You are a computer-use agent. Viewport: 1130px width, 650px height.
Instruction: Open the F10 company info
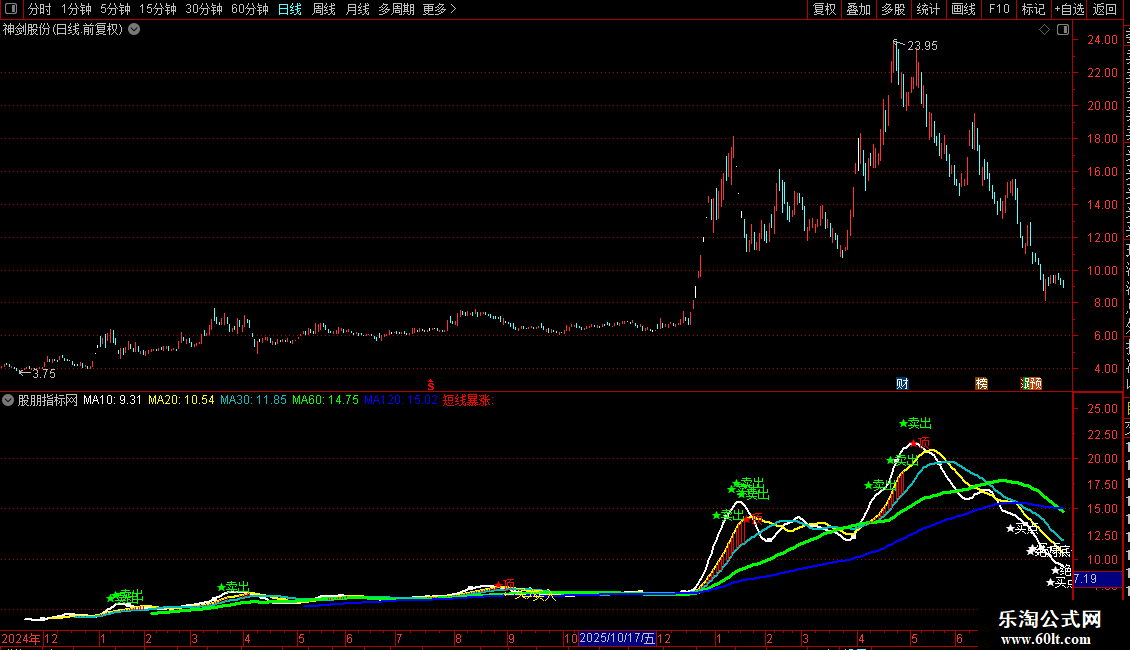[999, 9]
